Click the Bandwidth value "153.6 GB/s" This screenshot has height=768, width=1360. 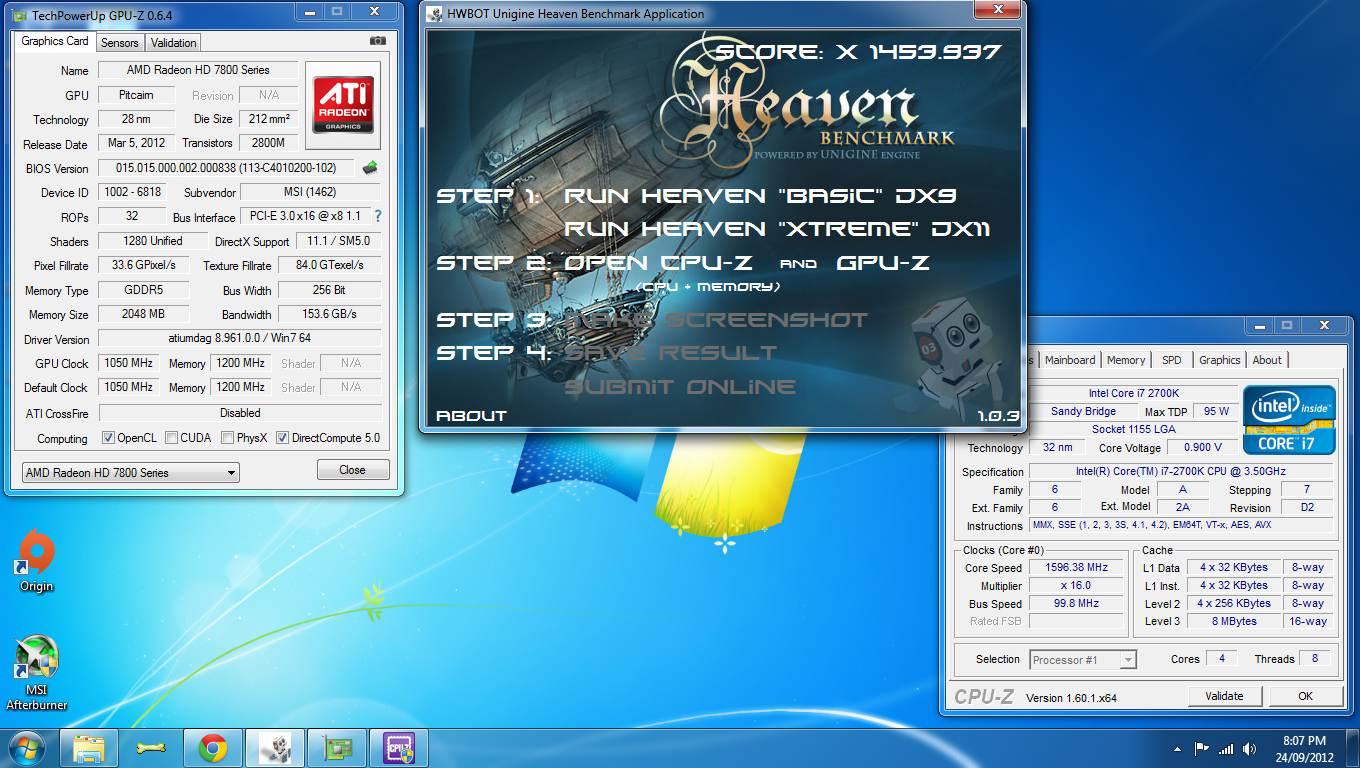[x=329, y=314]
